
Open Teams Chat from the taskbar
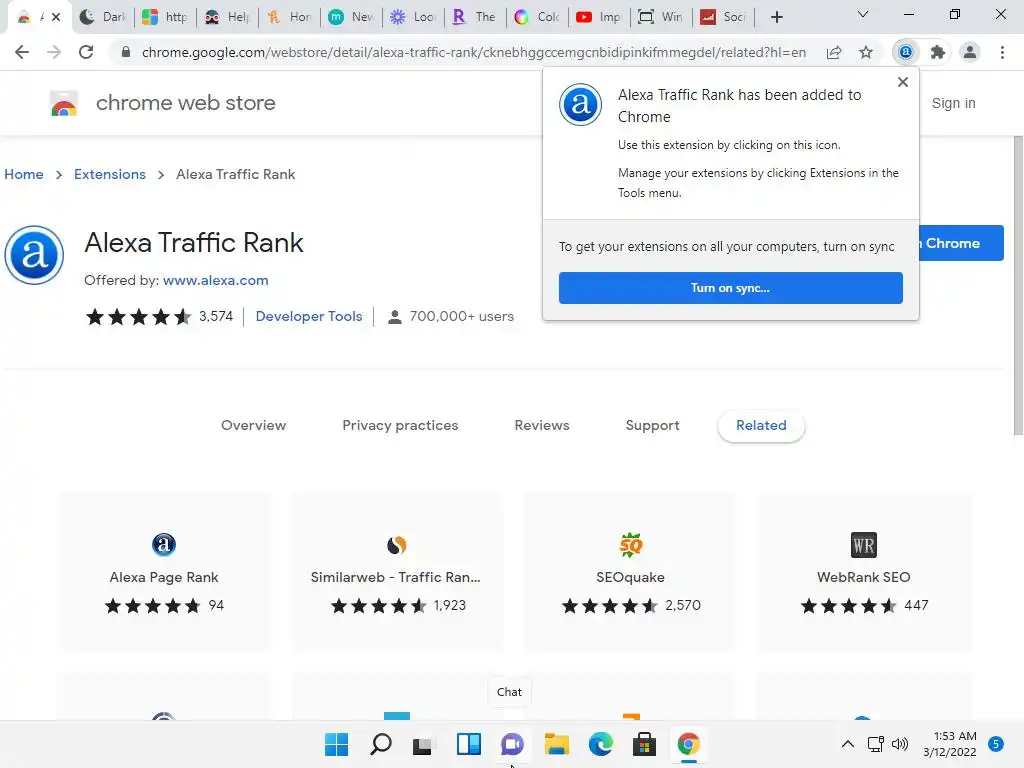click(x=512, y=744)
